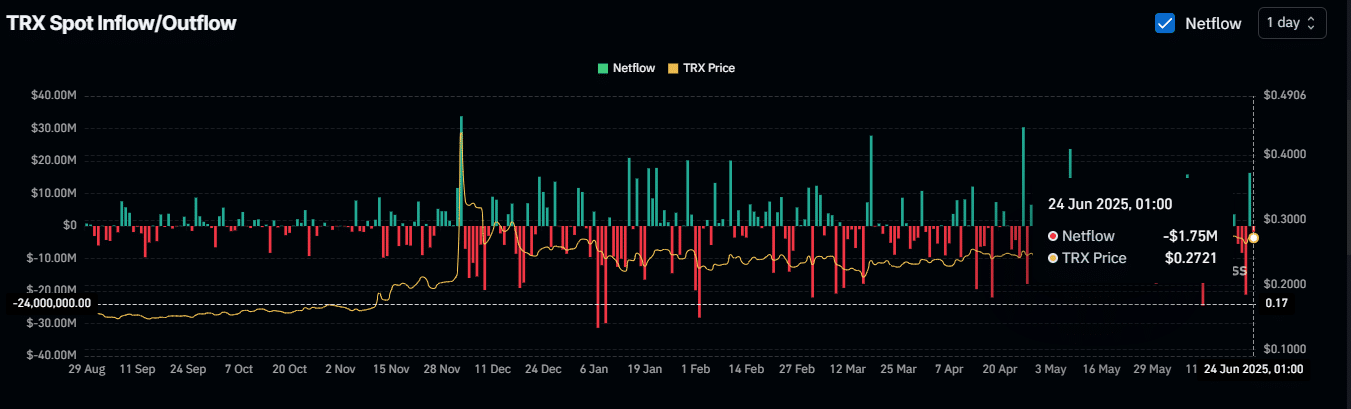The height and width of the screenshot is (409, 1351).
Task: Toggle the TRX Price legend series
Action: pyautogui.click(x=701, y=68)
